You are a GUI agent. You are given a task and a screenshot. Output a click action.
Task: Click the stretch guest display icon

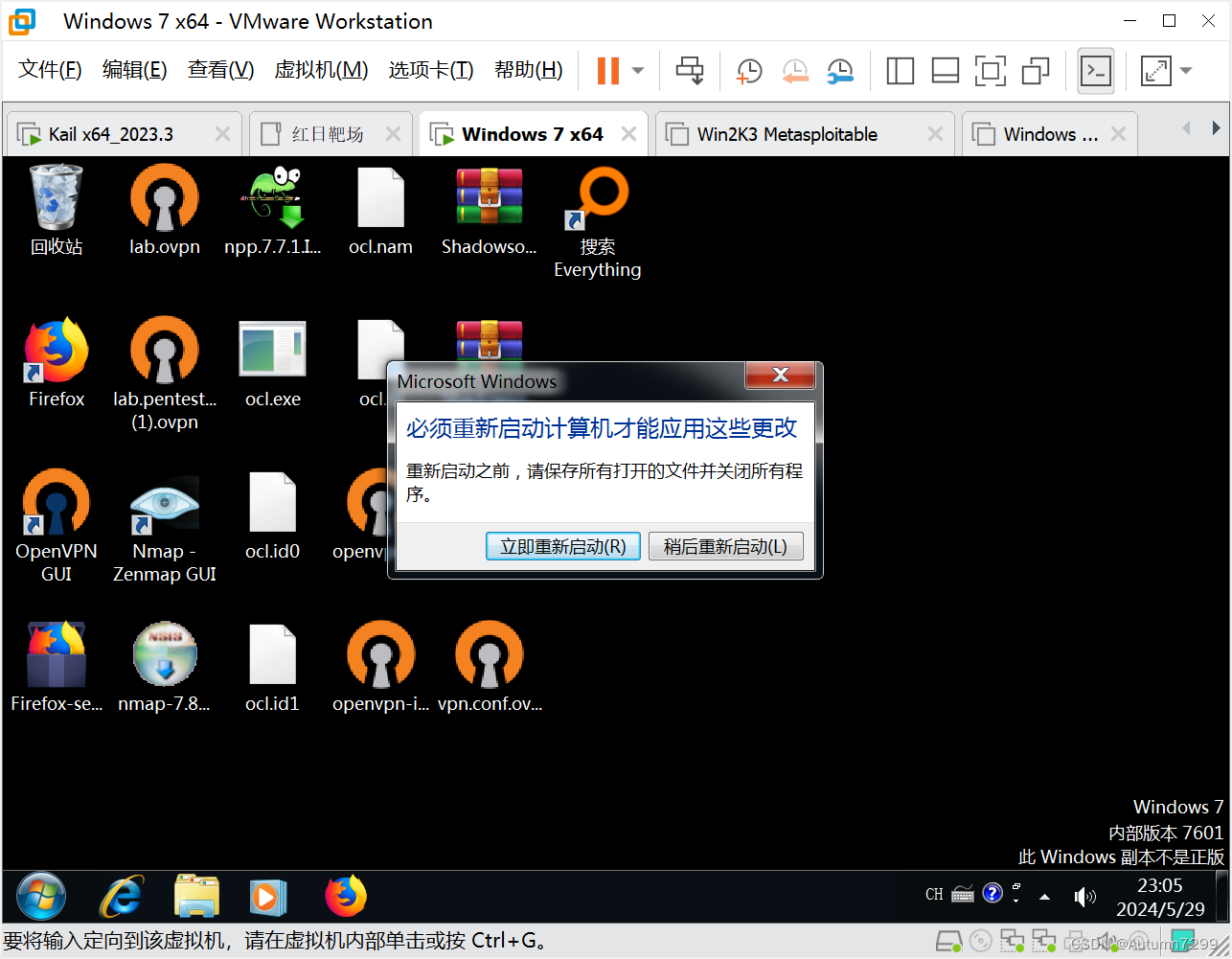pos(1156,71)
